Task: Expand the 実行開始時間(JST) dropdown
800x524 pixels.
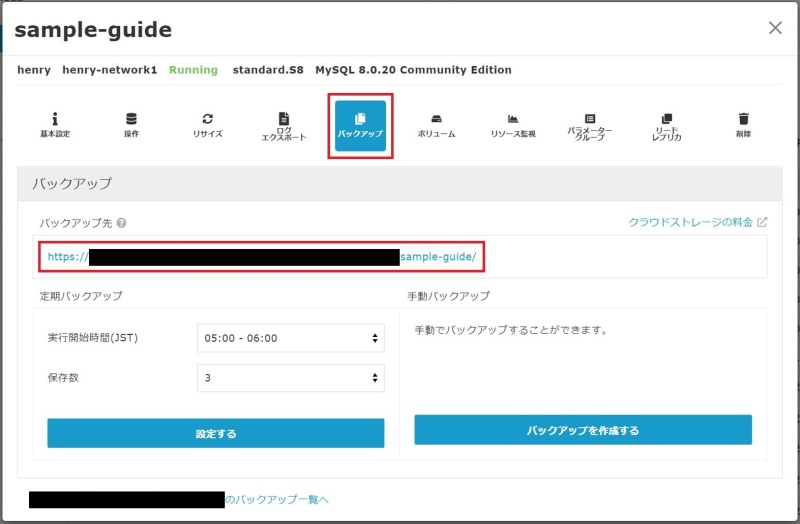Action: tap(291, 338)
